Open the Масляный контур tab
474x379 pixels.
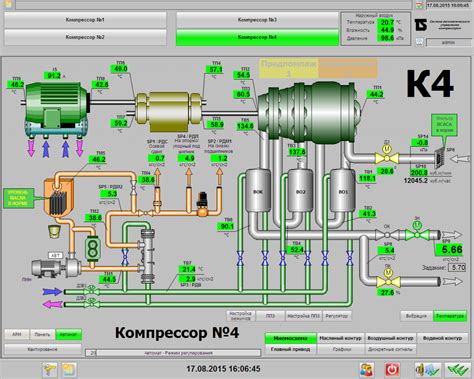coord(340,338)
